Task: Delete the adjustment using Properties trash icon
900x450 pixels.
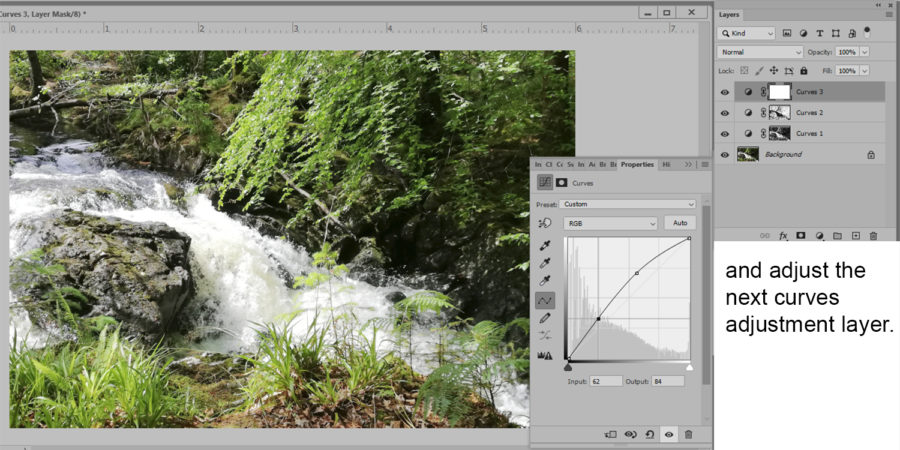Action: click(x=688, y=434)
